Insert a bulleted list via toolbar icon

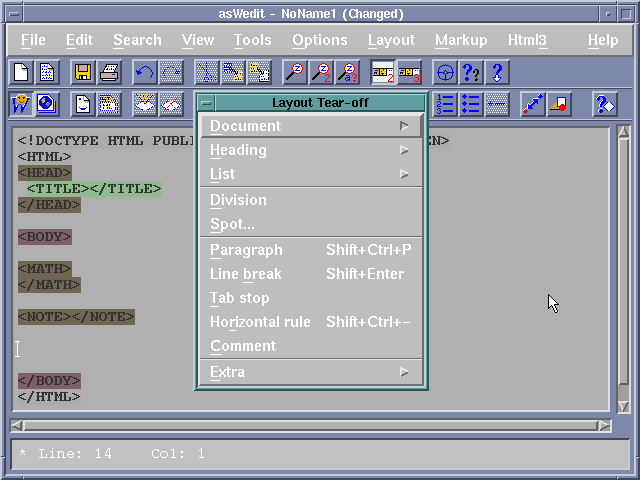click(x=471, y=104)
